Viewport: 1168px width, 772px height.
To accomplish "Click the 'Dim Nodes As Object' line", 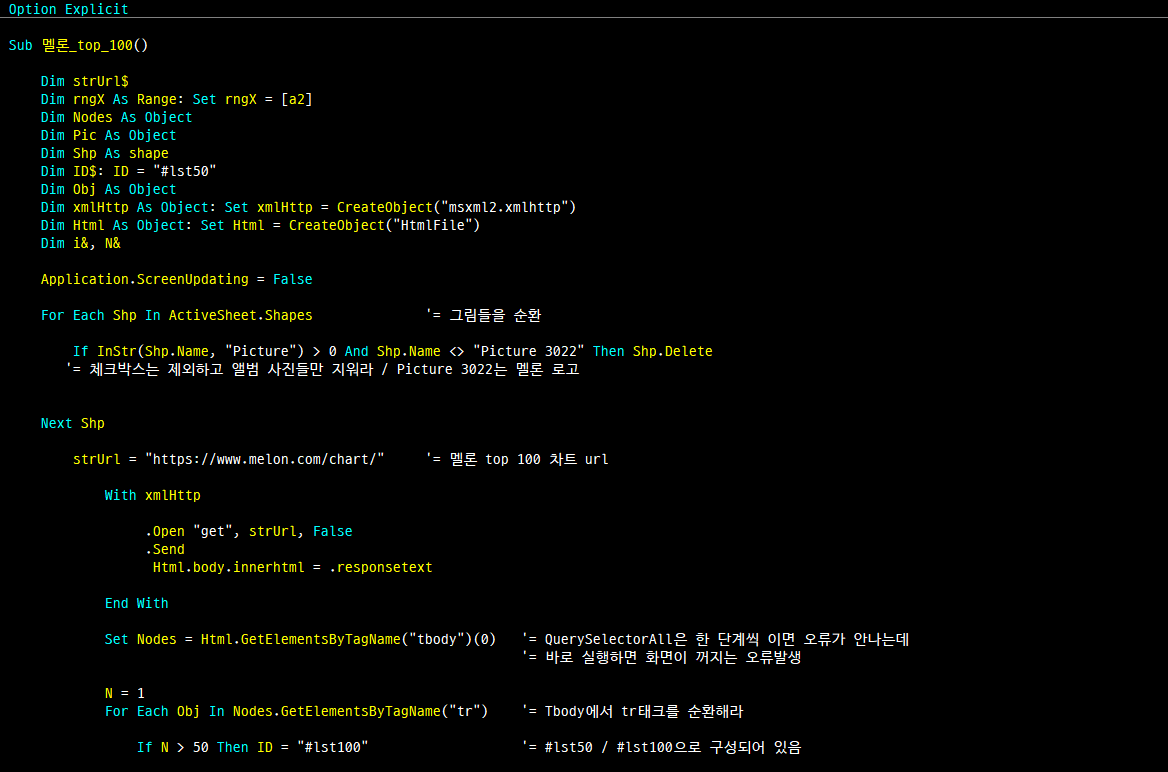I will pos(116,117).
